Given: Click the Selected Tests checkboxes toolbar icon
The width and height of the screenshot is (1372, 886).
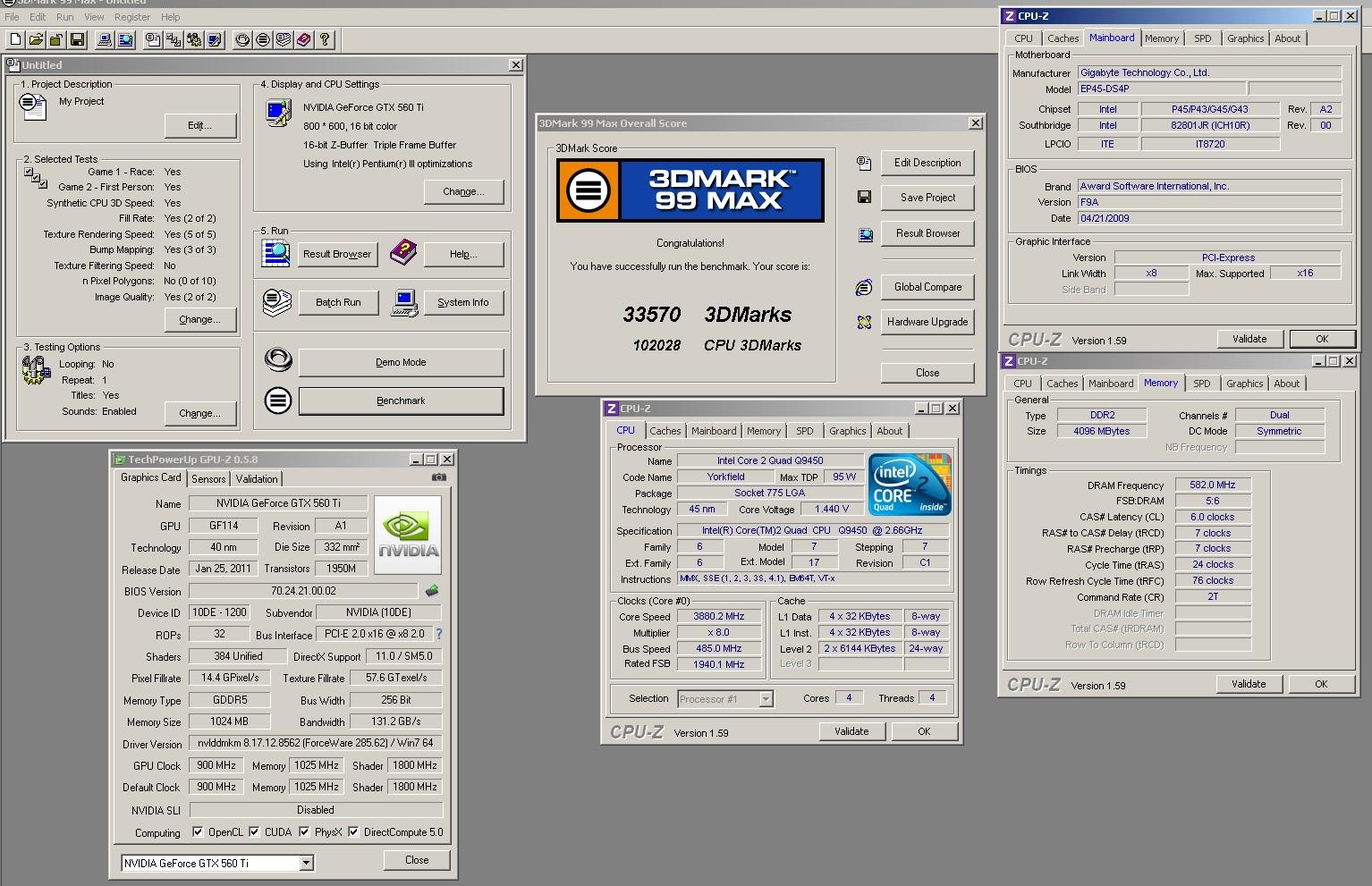Looking at the screenshot, I should click(174, 39).
